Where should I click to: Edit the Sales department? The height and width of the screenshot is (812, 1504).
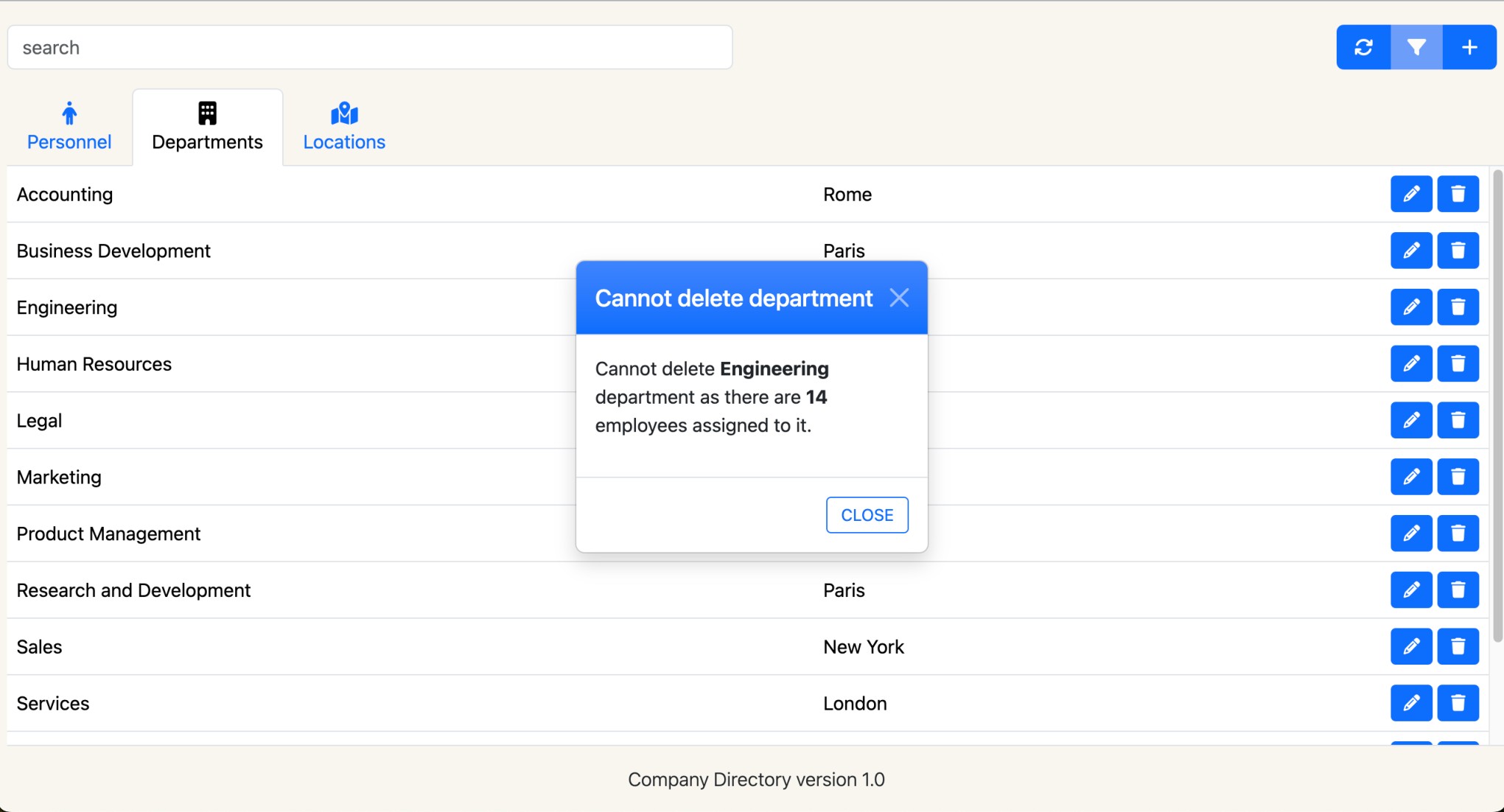tap(1410, 646)
